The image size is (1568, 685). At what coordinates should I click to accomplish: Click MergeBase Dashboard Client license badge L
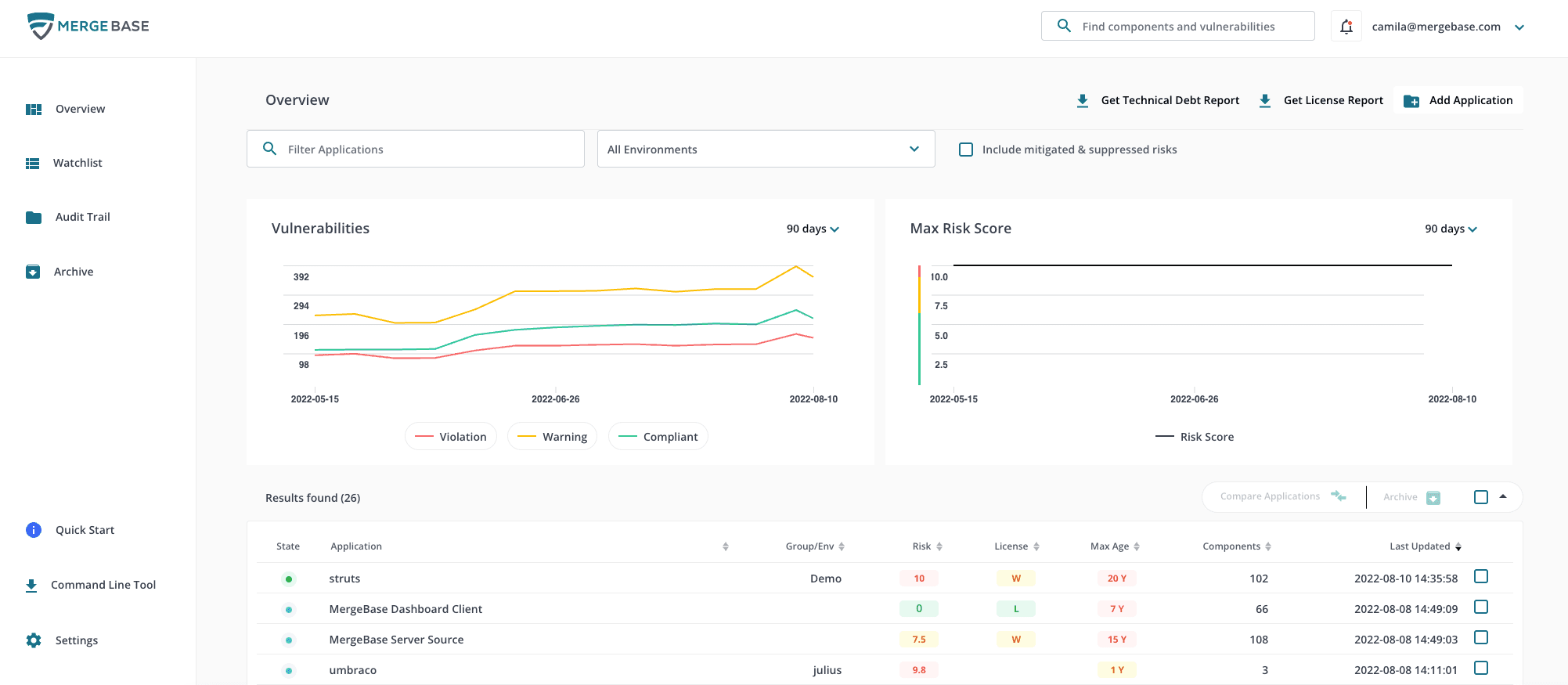point(1016,609)
